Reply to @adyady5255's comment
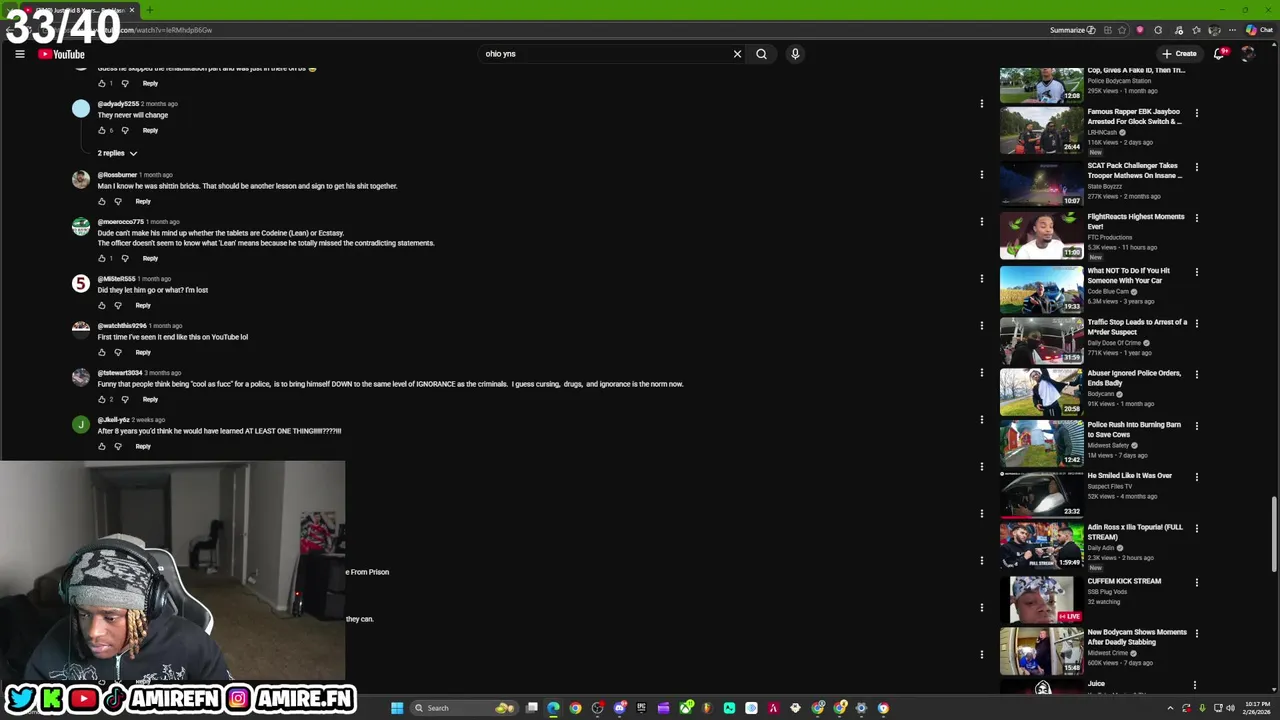1280x720 pixels. [150, 130]
